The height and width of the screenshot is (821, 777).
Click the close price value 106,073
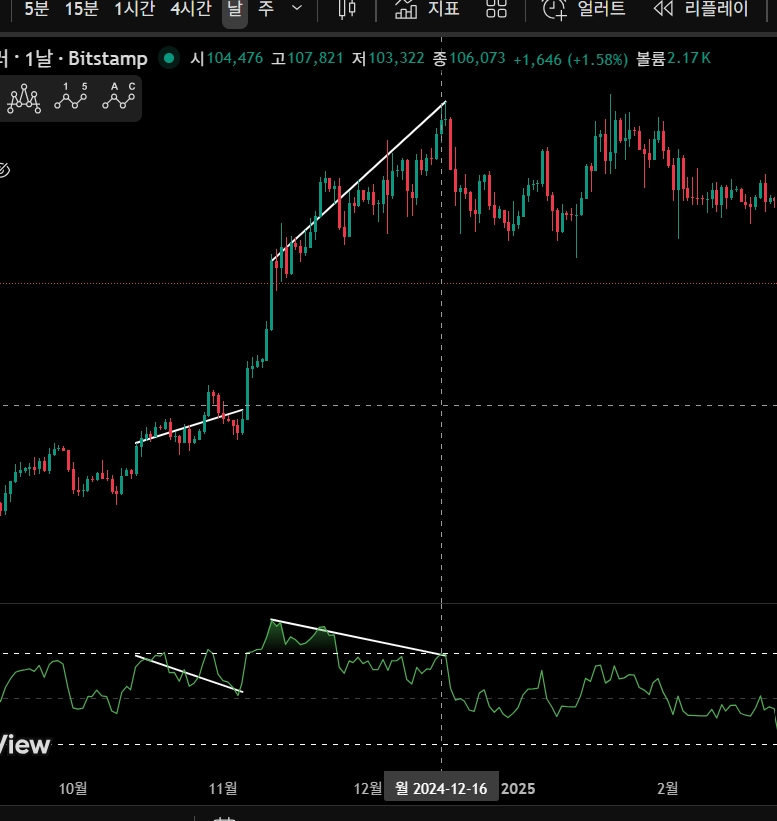477,58
